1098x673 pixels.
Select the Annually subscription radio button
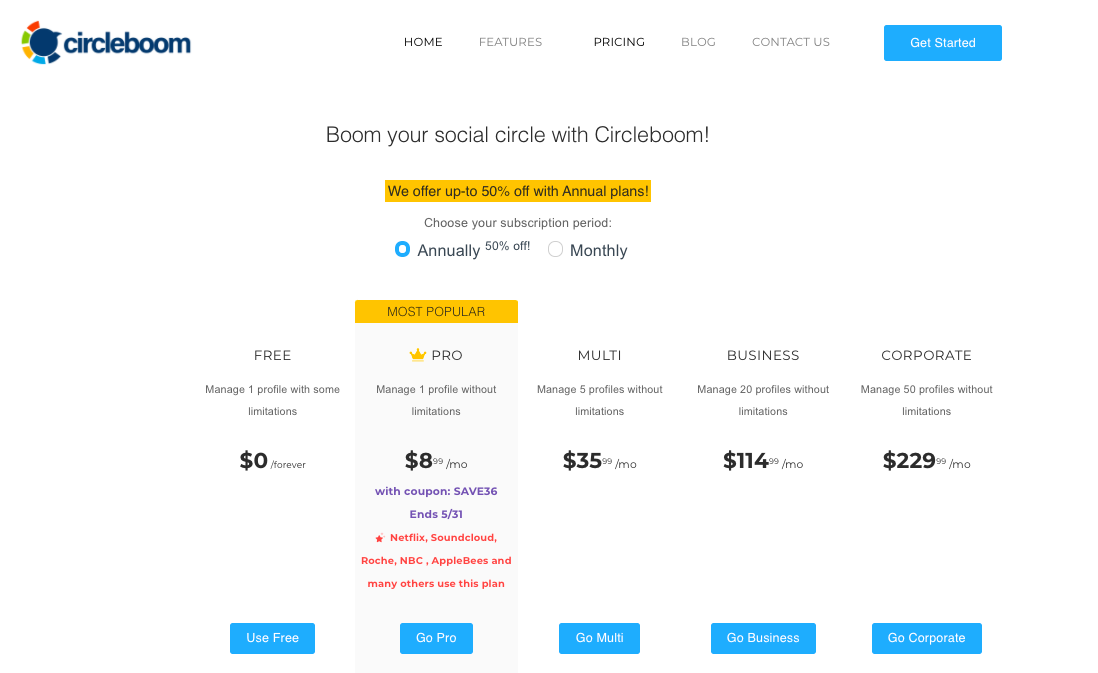coord(402,248)
